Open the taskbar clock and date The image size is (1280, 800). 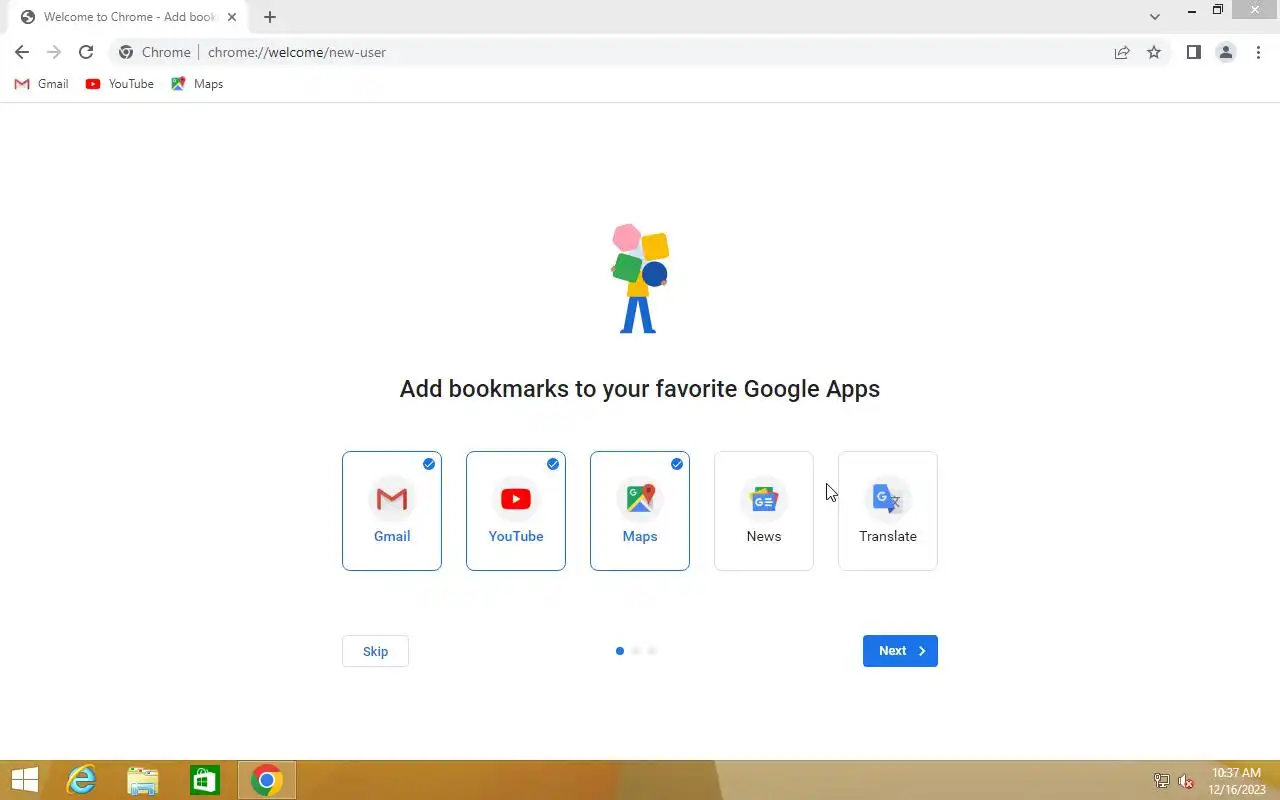coord(1237,781)
